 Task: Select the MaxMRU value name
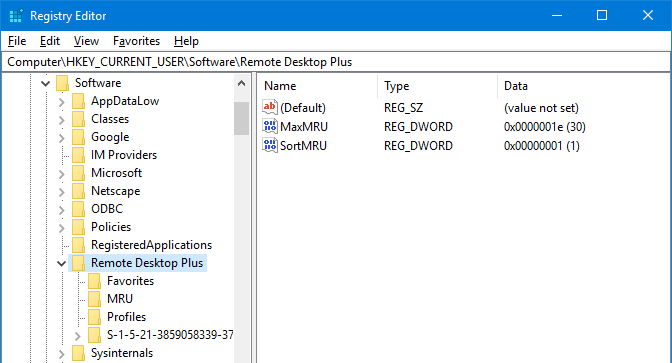tap(304, 127)
